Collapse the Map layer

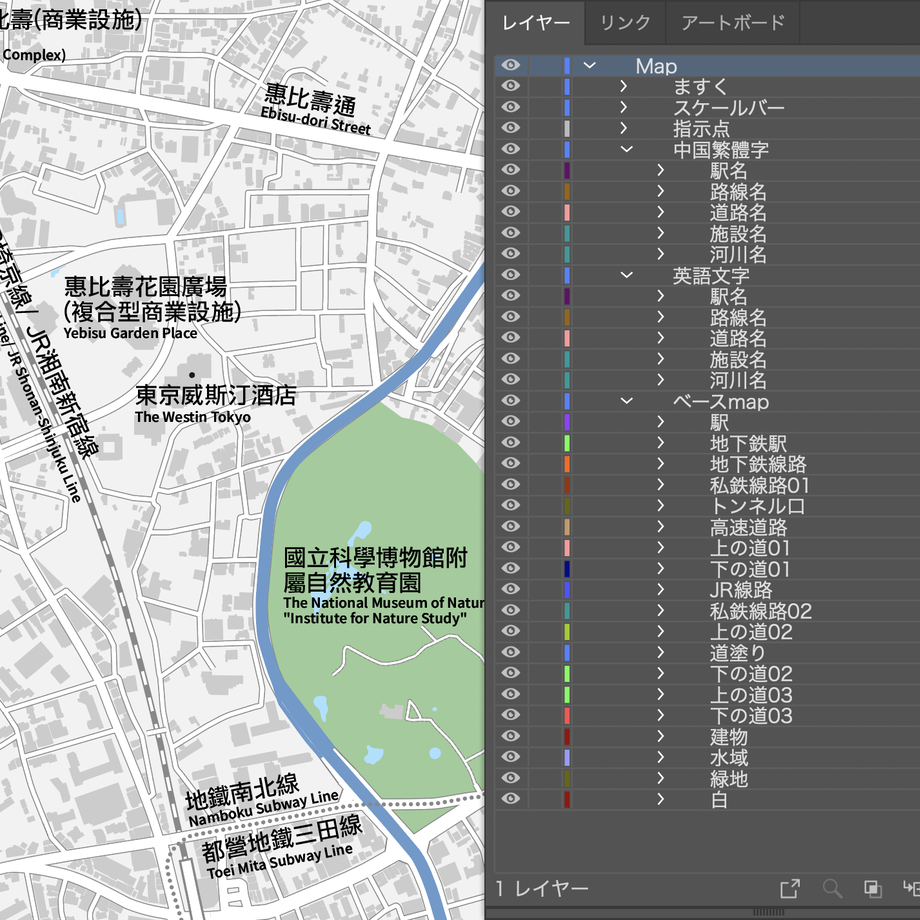[x=590, y=66]
